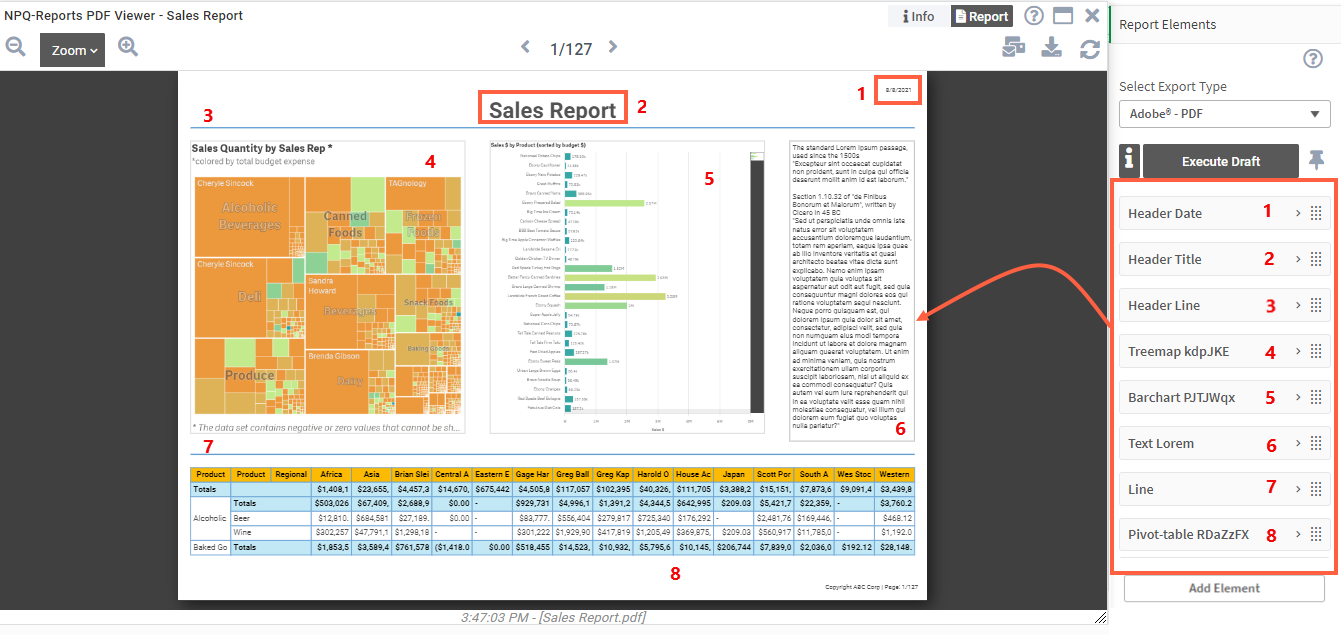Click drag handle of Header Date
This screenshot has height=635, width=1341.
[1316, 213]
